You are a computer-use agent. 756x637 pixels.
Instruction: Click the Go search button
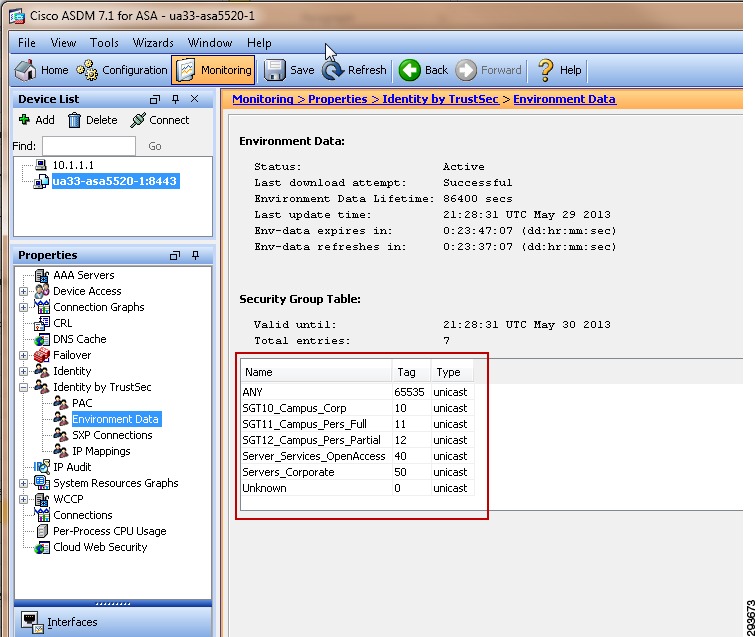point(155,146)
